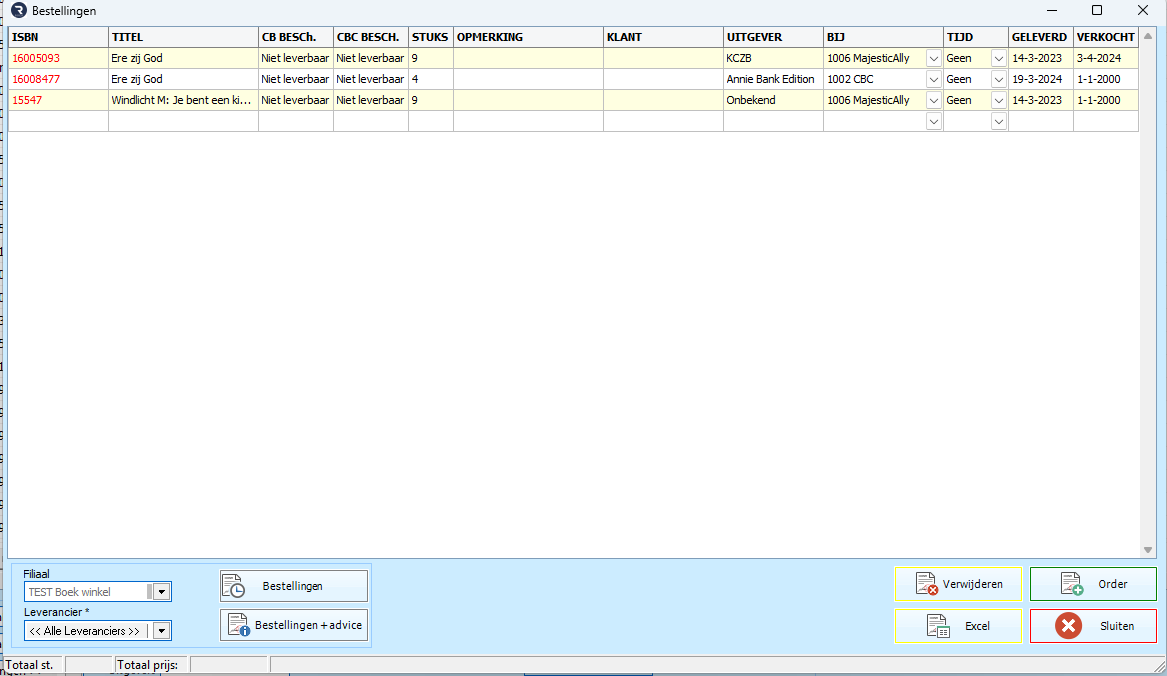This screenshot has height=676, width=1167.
Task: Maximize the Bestellingen window
Action: tap(1096, 11)
